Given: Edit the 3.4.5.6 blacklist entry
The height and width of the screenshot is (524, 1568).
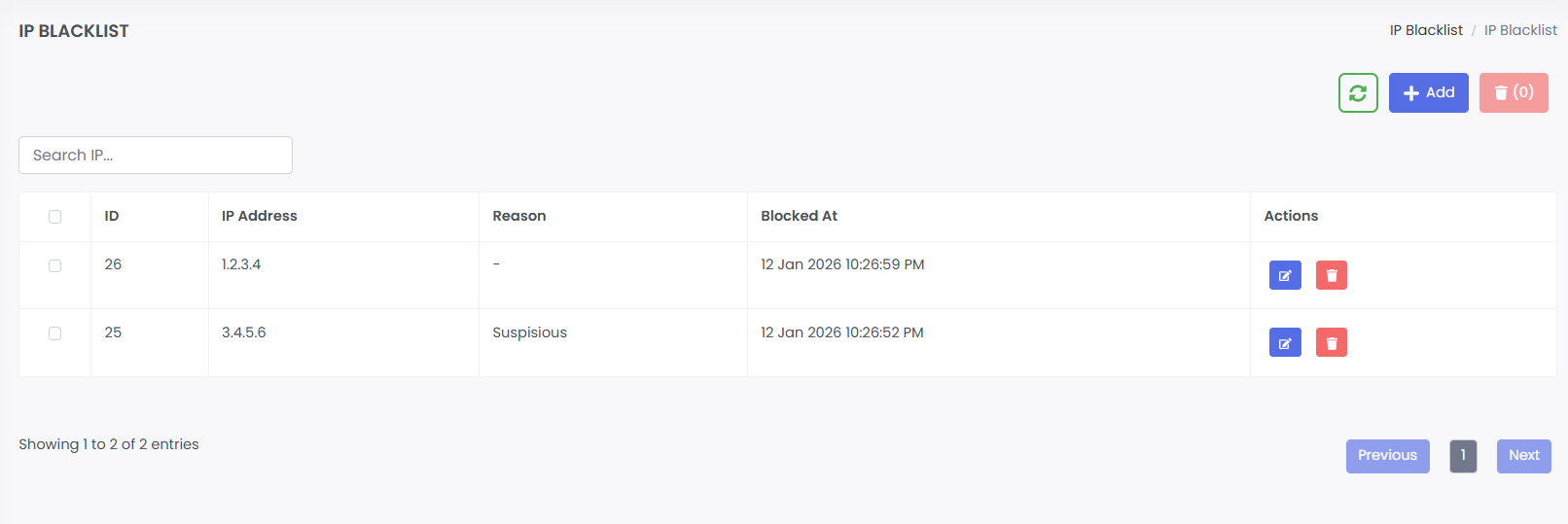Looking at the screenshot, I should (x=1285, y=342).
